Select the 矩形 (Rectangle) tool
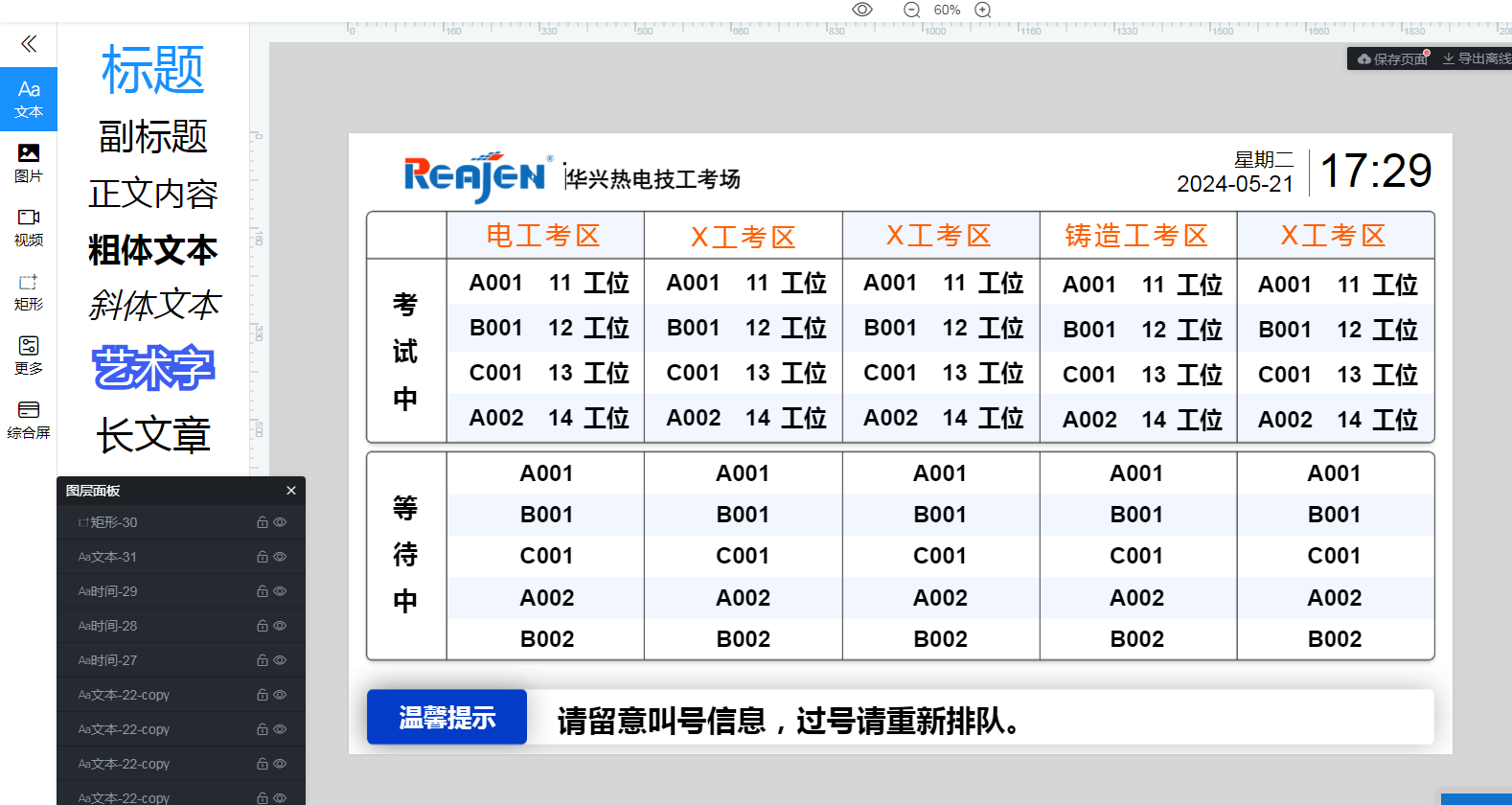The image size is (1512, 805). click(29, 291)
